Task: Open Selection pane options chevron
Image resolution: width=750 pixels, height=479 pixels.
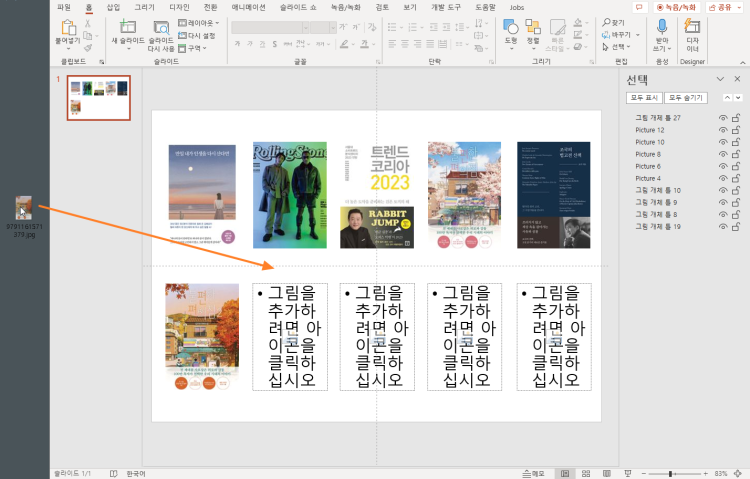Action: point(720,79)
